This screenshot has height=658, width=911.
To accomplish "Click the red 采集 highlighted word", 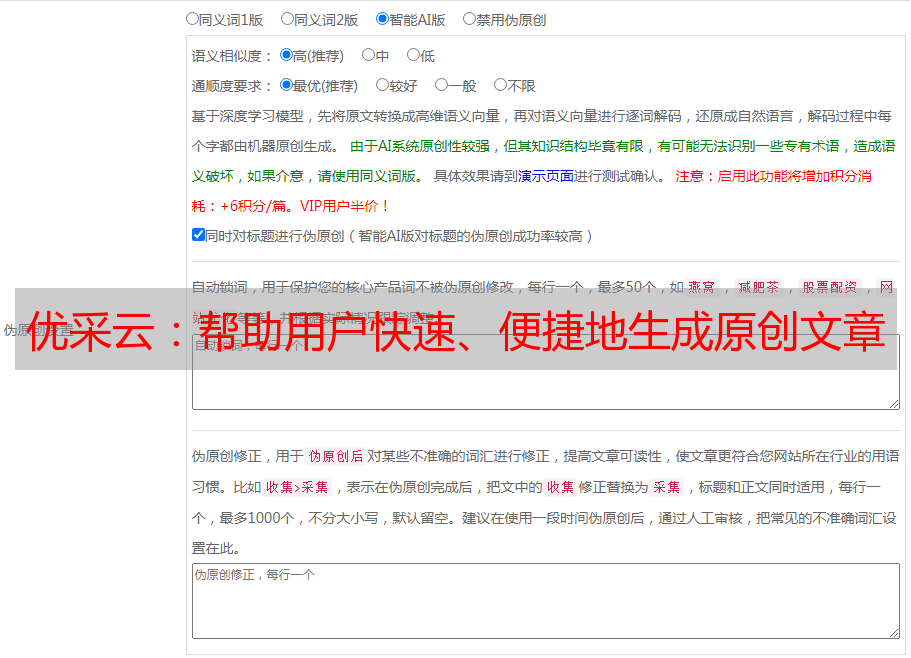I will [666, 487].
